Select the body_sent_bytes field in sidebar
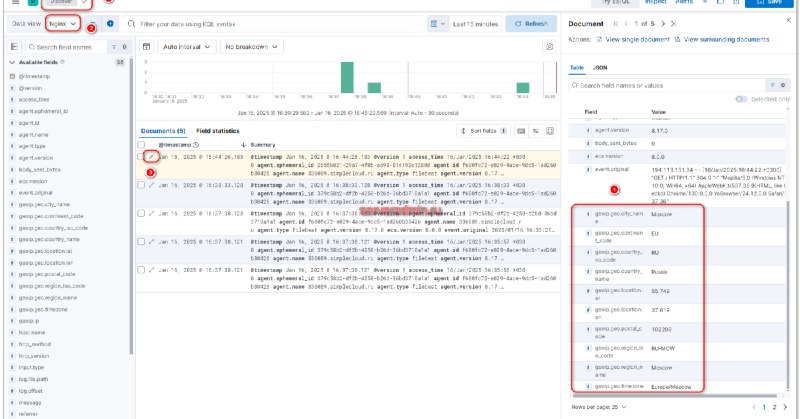Screen dimensions: 800x419 pyautogui.click(x=39, y=169)
